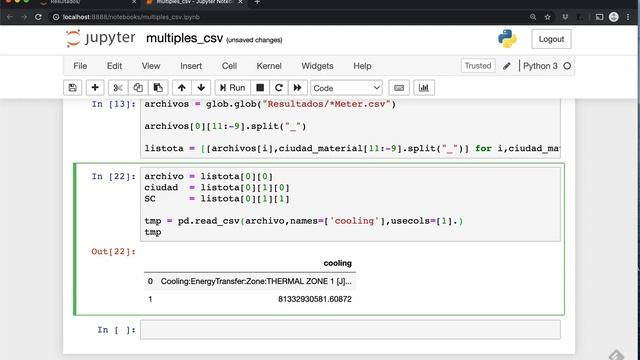Reload page in browser toolbar
Image resolution: width=640 pixels, height=360 pixels.
point(38,17)
